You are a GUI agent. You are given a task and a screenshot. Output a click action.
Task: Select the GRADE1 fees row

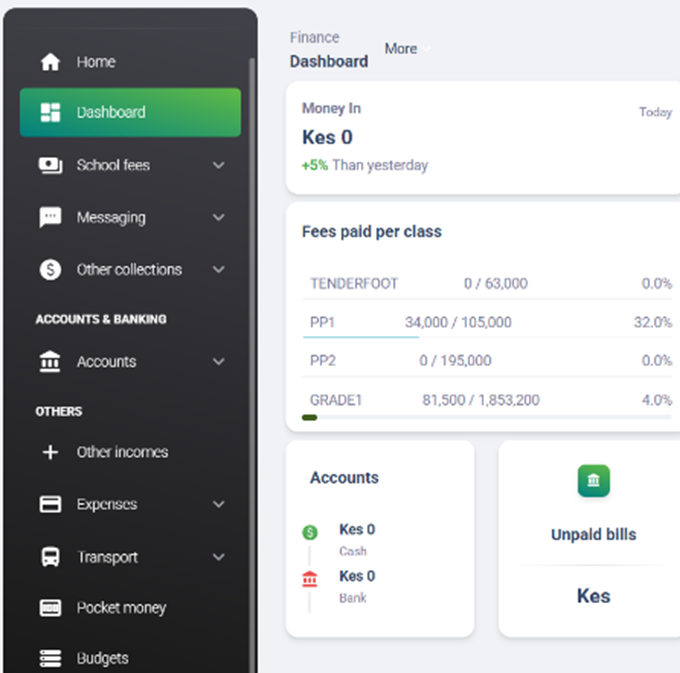coord(490,400)
